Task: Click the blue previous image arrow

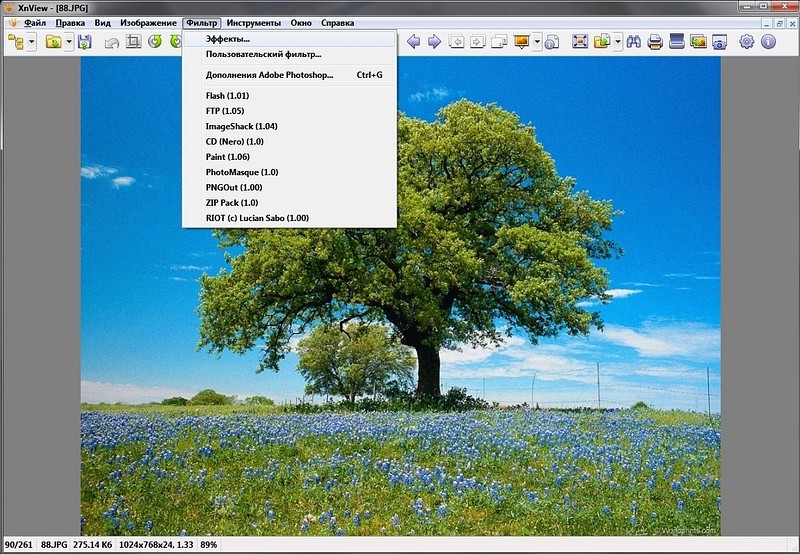Action: (413, 42)
